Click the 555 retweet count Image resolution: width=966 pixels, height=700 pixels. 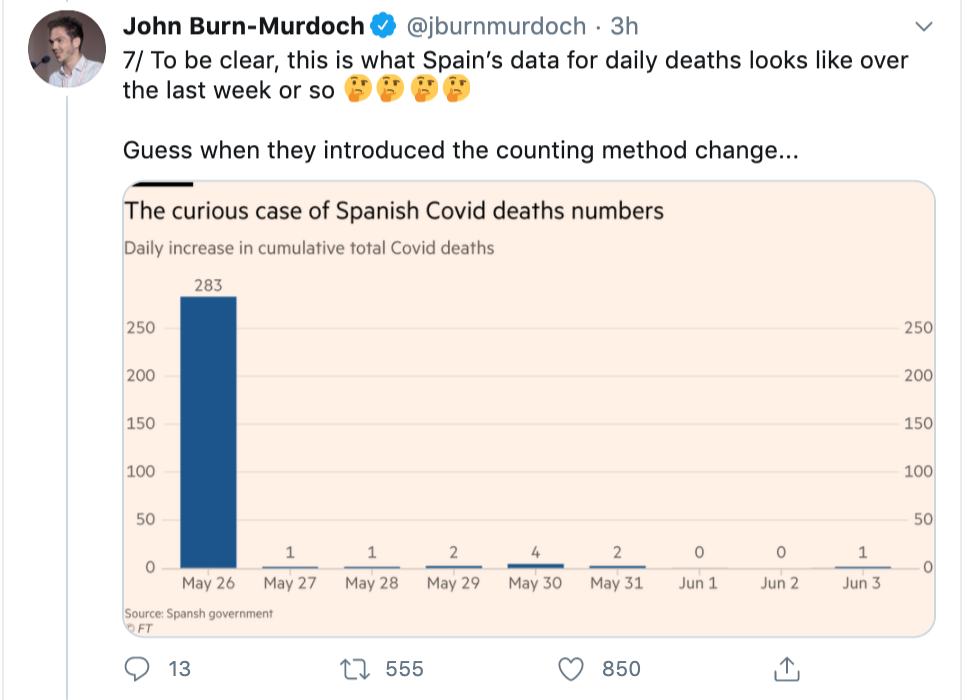(404, 668)
